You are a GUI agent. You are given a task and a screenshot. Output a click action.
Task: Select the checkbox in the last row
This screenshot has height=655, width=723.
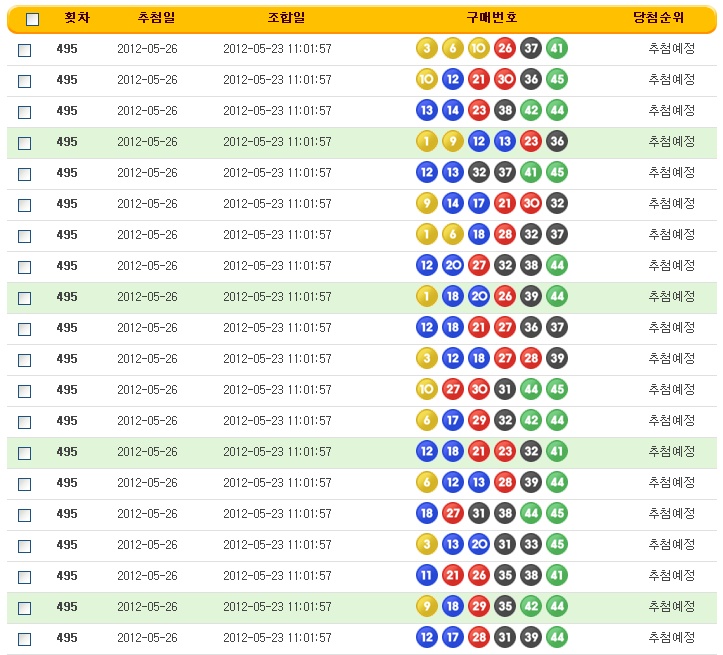tap(25, 639)
